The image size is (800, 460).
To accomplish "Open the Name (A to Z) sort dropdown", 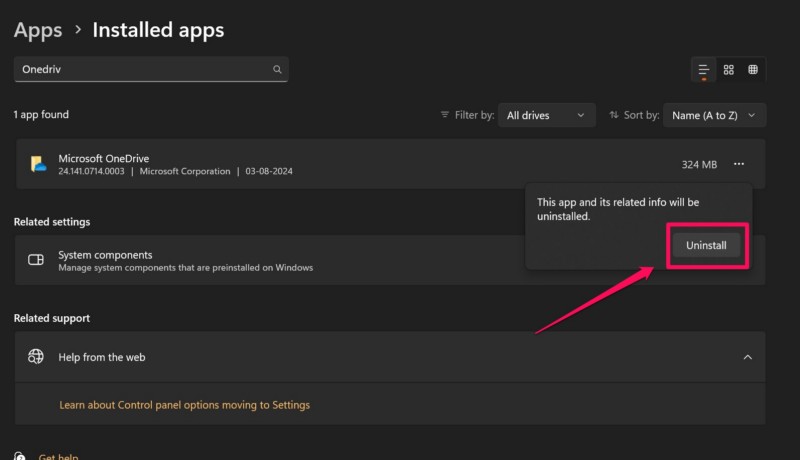I will click(714, 116).
